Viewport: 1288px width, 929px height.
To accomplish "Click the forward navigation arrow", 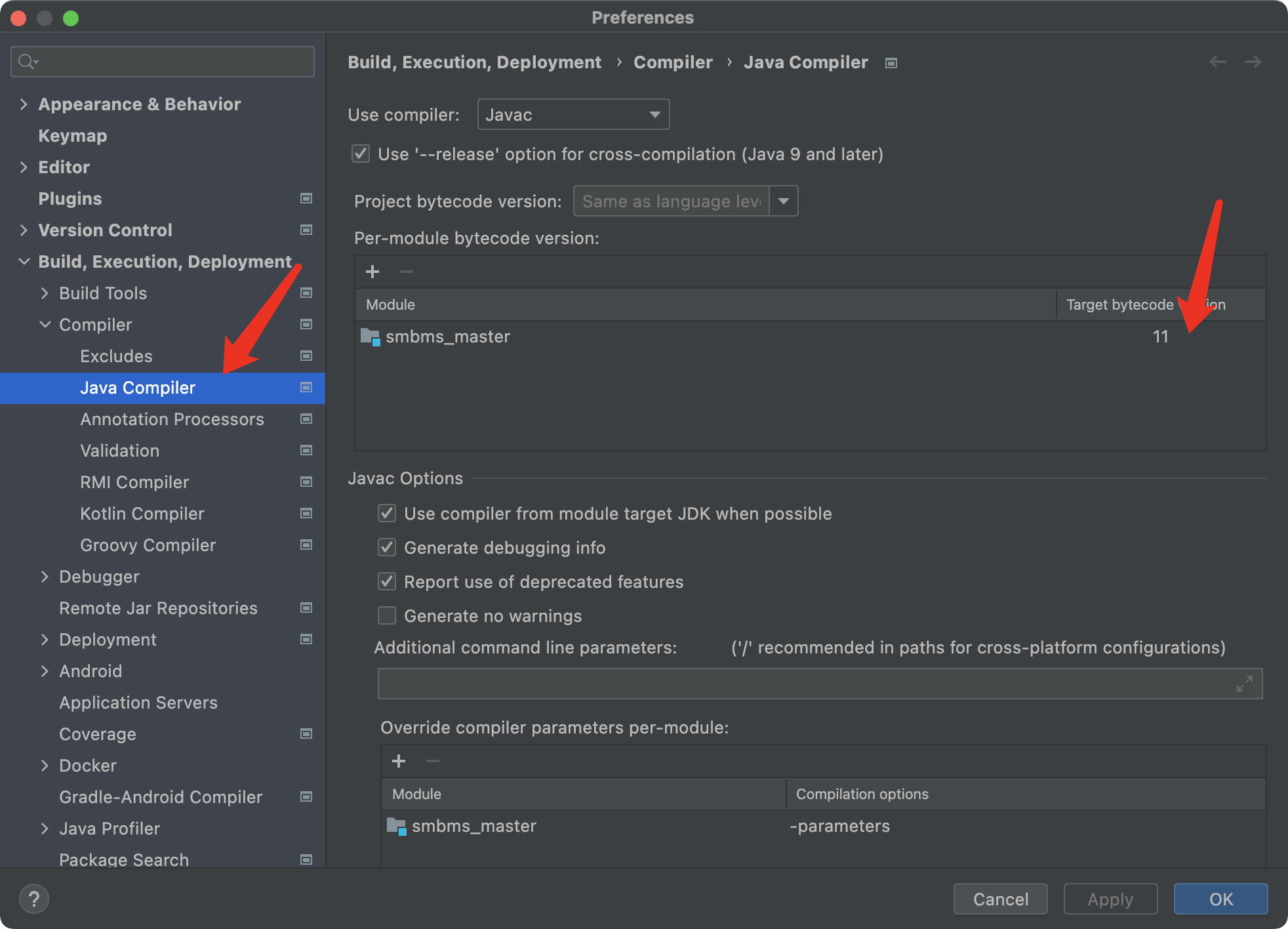I will [x=1253, y=61].
